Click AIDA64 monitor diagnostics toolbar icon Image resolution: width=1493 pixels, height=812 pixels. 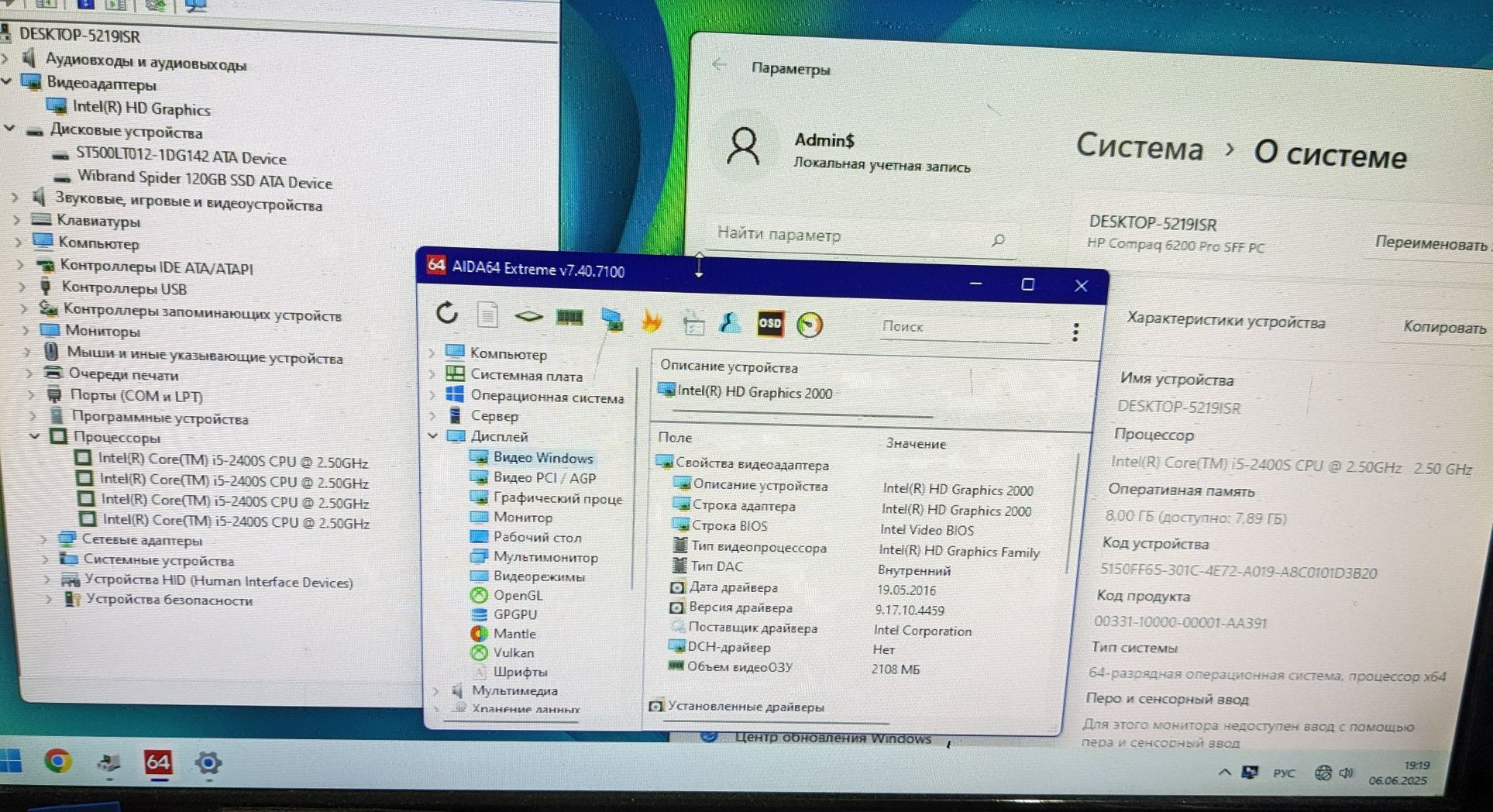612,318
